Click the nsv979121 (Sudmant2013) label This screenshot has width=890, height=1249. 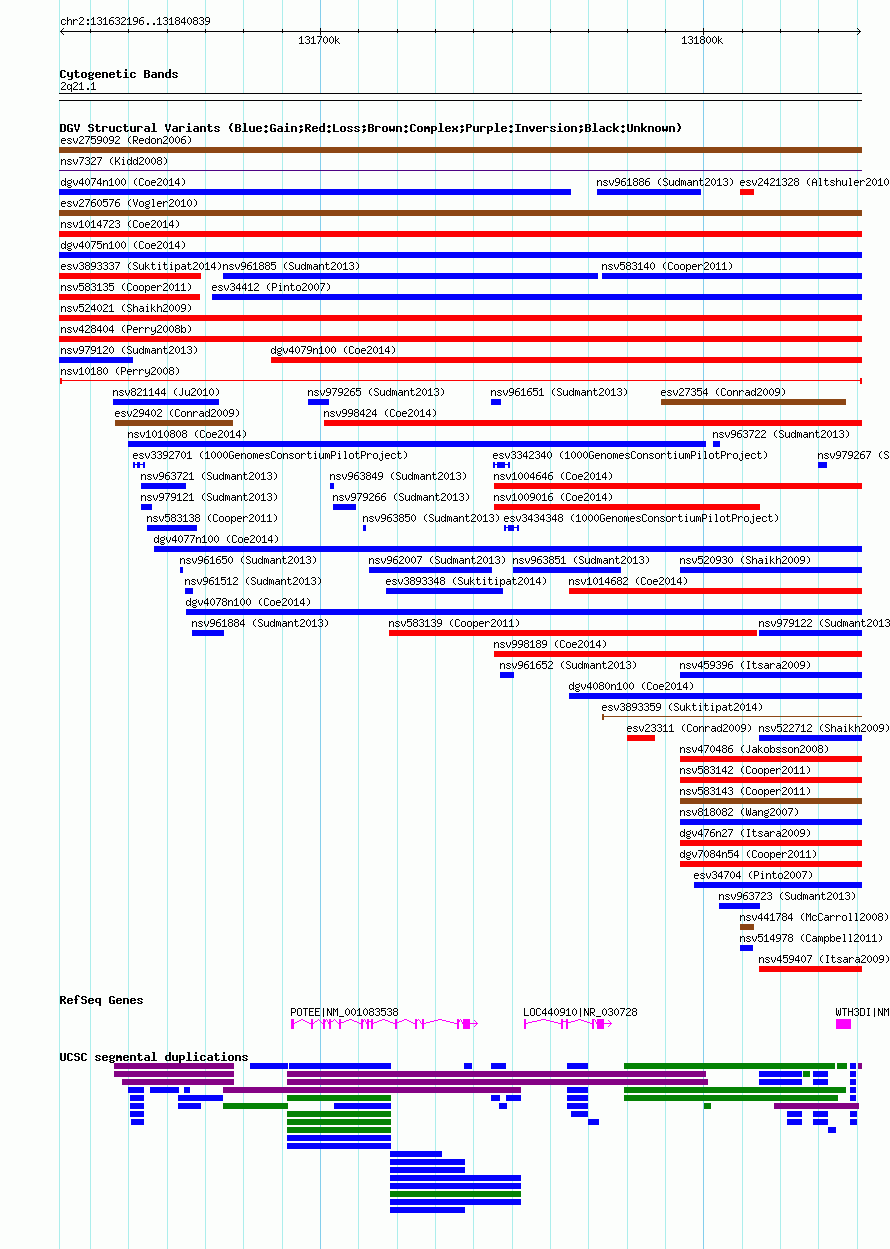pyautogui.click(x=209, y=497)
